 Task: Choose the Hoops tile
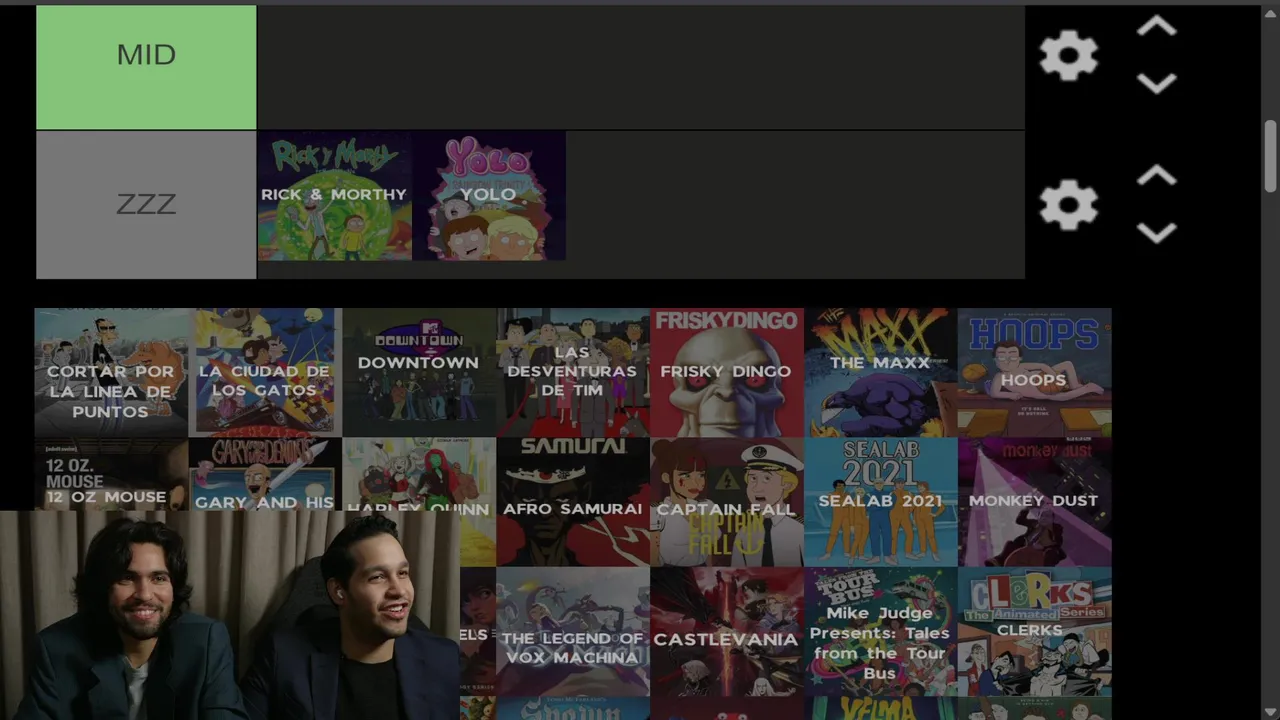(x=1035, y=372)
